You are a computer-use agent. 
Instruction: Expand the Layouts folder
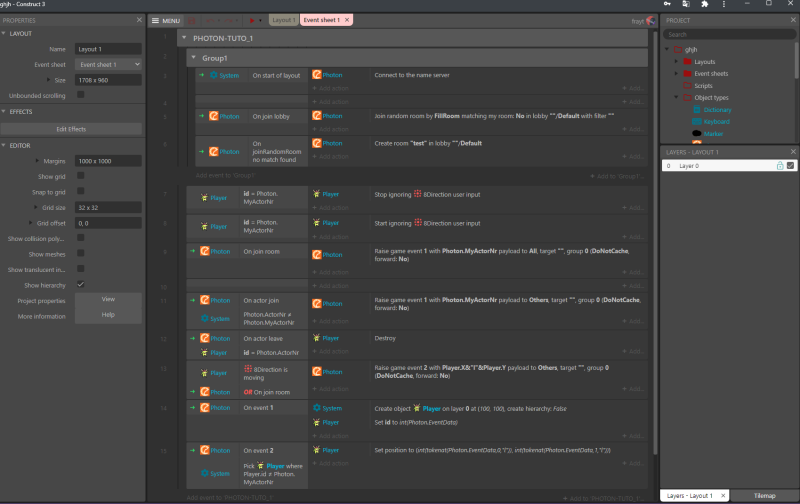[x=677, y=62]
